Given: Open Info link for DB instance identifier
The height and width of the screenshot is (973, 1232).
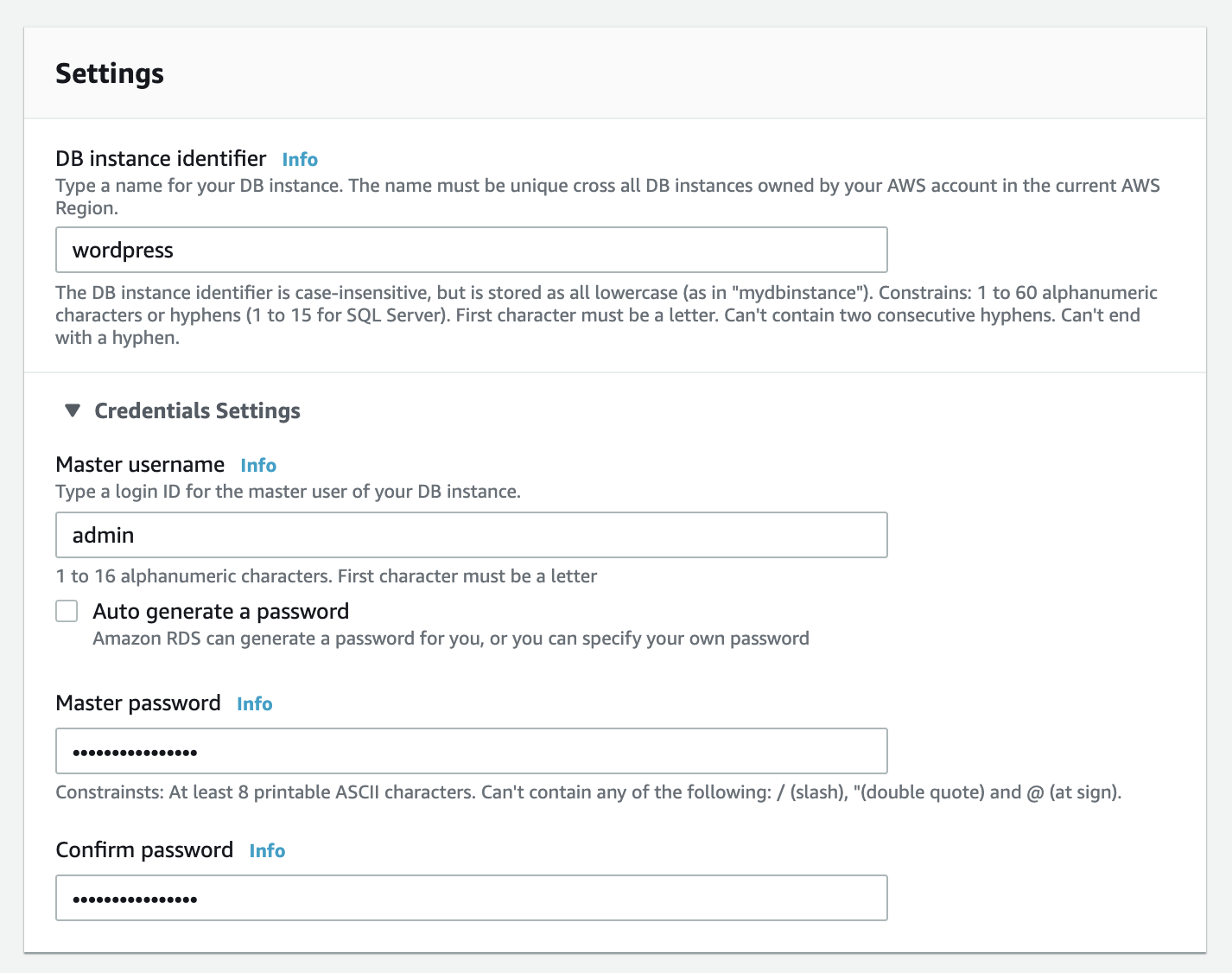Looking at the screenshot, I should 300,160.
